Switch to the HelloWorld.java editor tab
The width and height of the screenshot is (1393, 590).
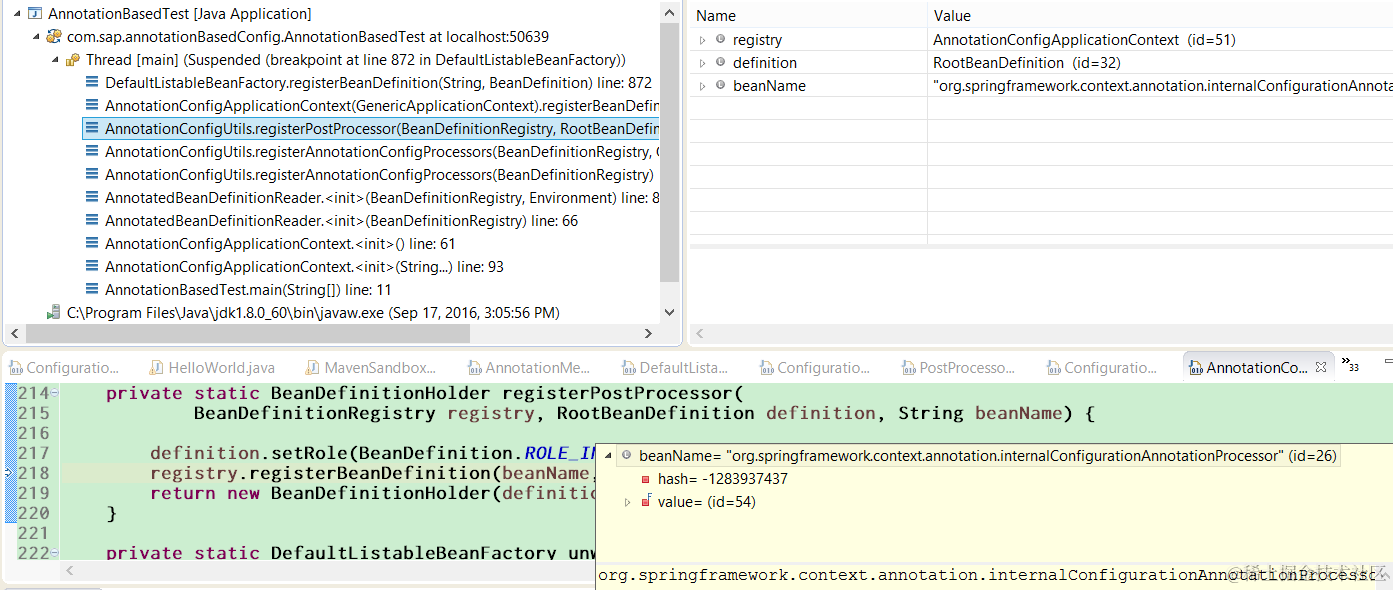(x=212, y=368)
